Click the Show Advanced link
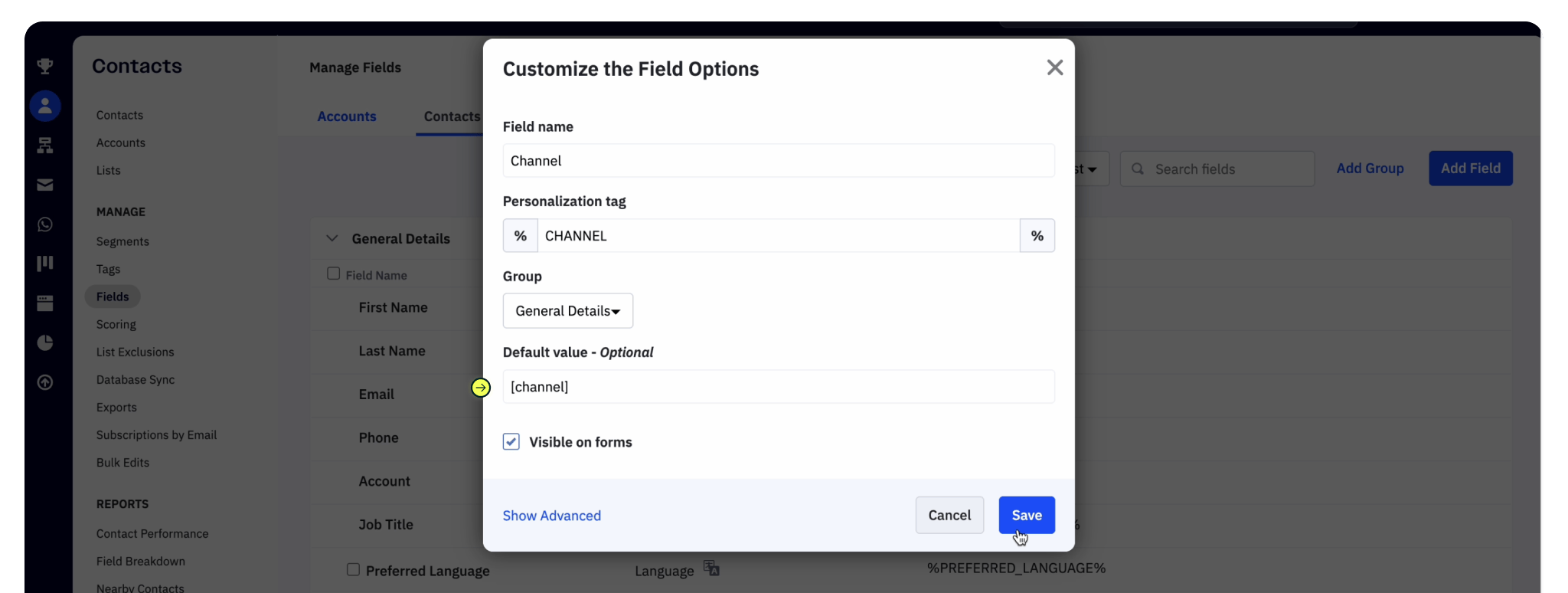The width and height of the screenshot is (1568, 593). [551, 516]
